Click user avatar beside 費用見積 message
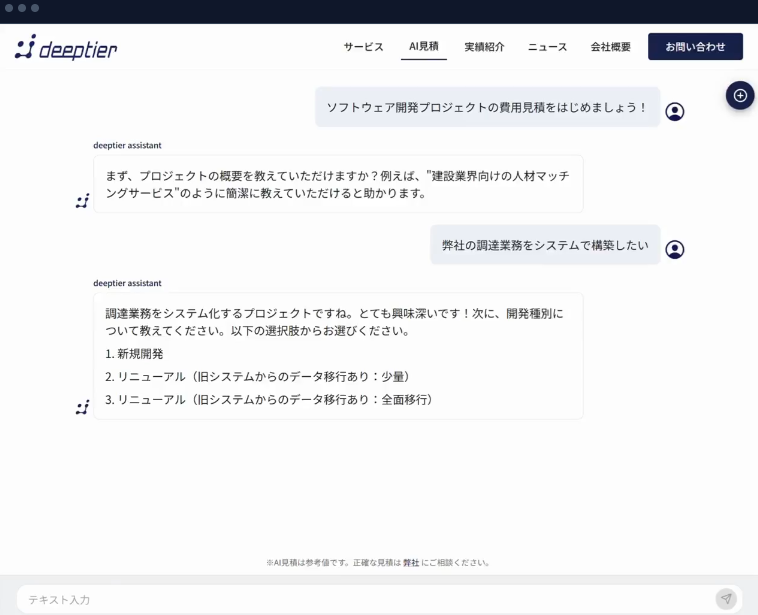Image resolution: width=758 pixels, height=615 pixels. click(674, 112)
